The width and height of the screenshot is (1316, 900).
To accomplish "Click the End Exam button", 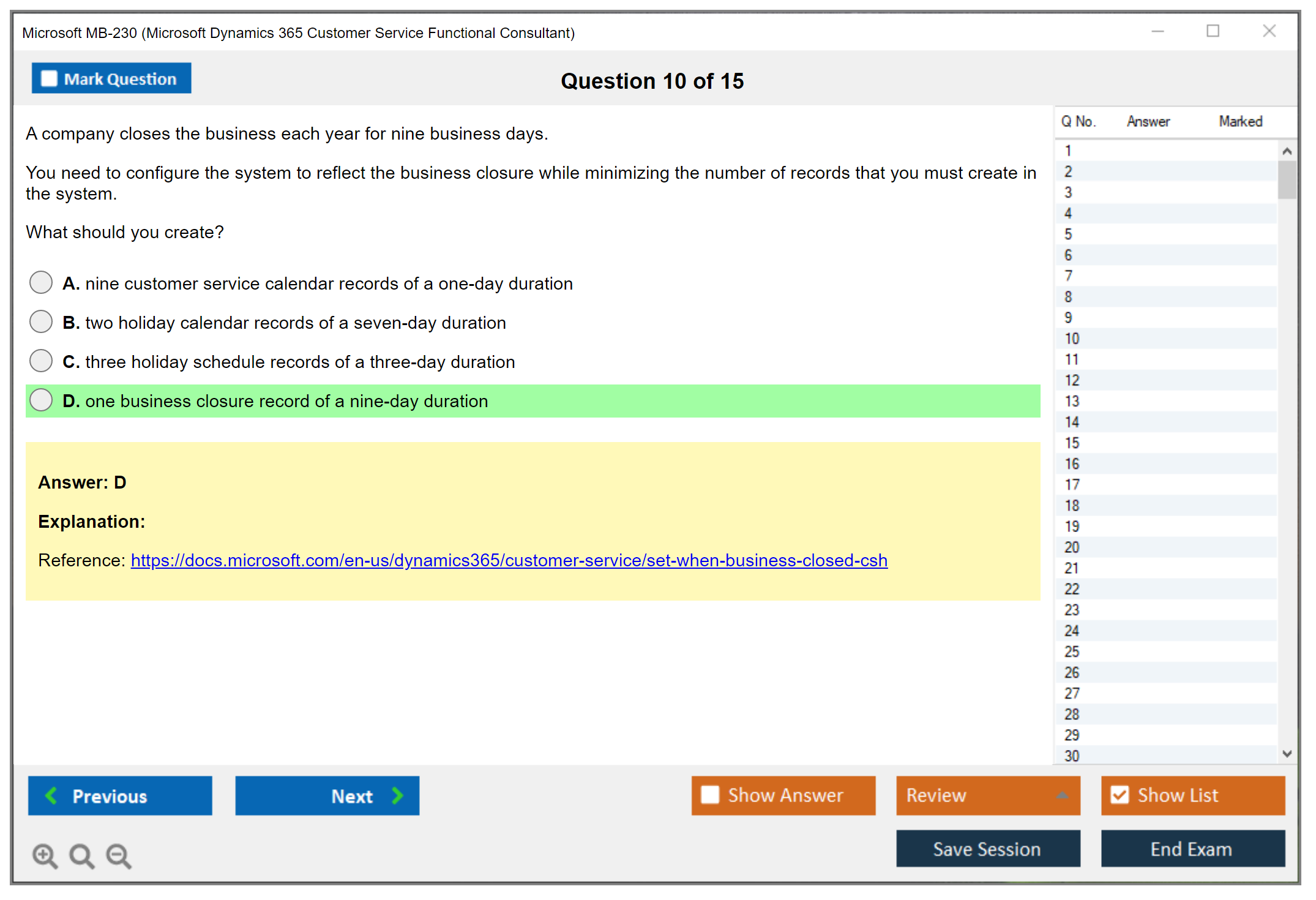I will (1192, 849).
